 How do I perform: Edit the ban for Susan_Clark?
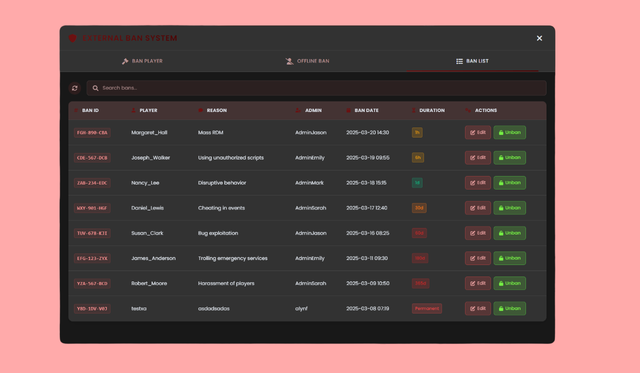[x=478, y=233]
